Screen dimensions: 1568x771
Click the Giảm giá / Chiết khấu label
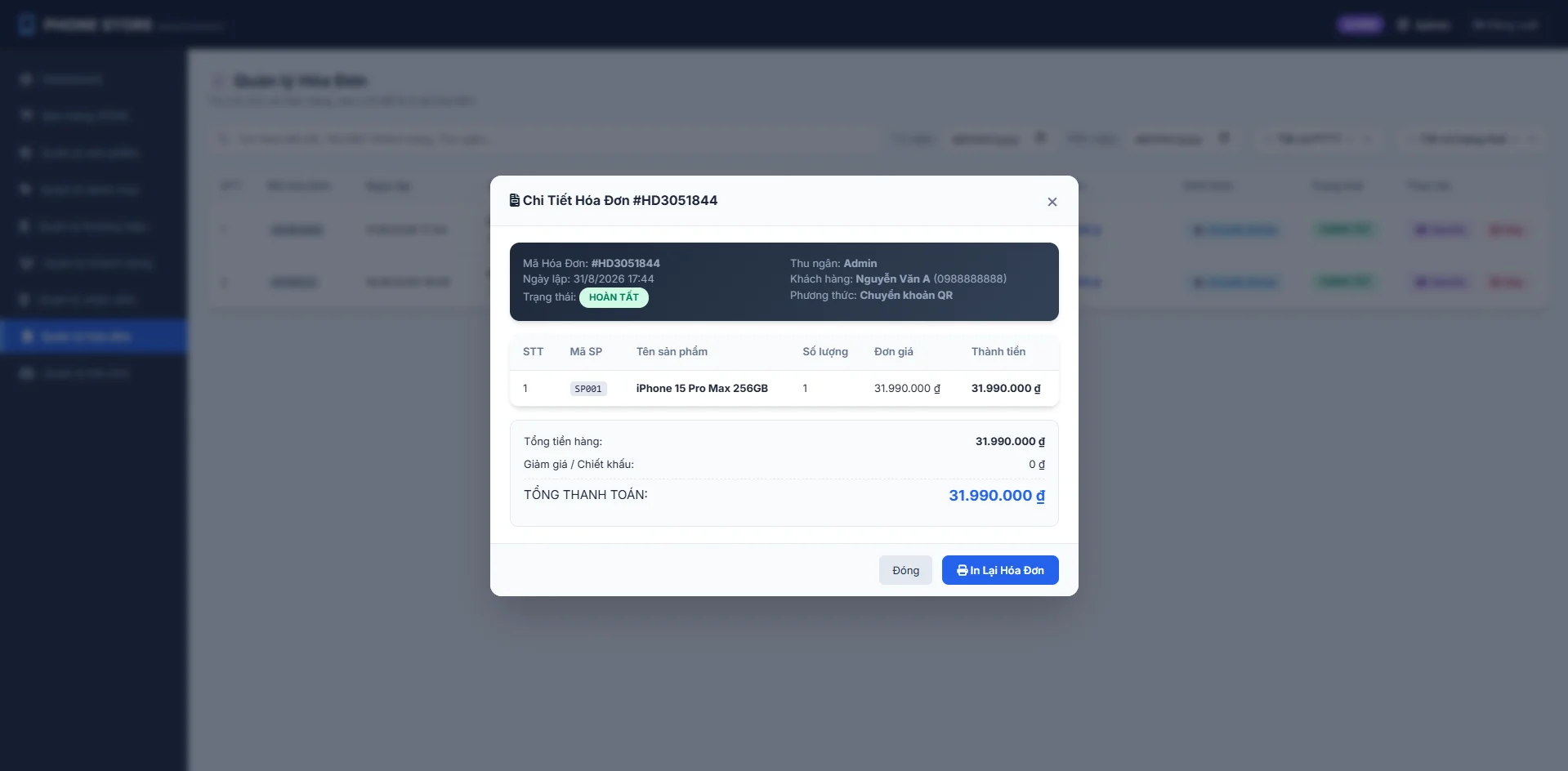(x=579, y=464)
